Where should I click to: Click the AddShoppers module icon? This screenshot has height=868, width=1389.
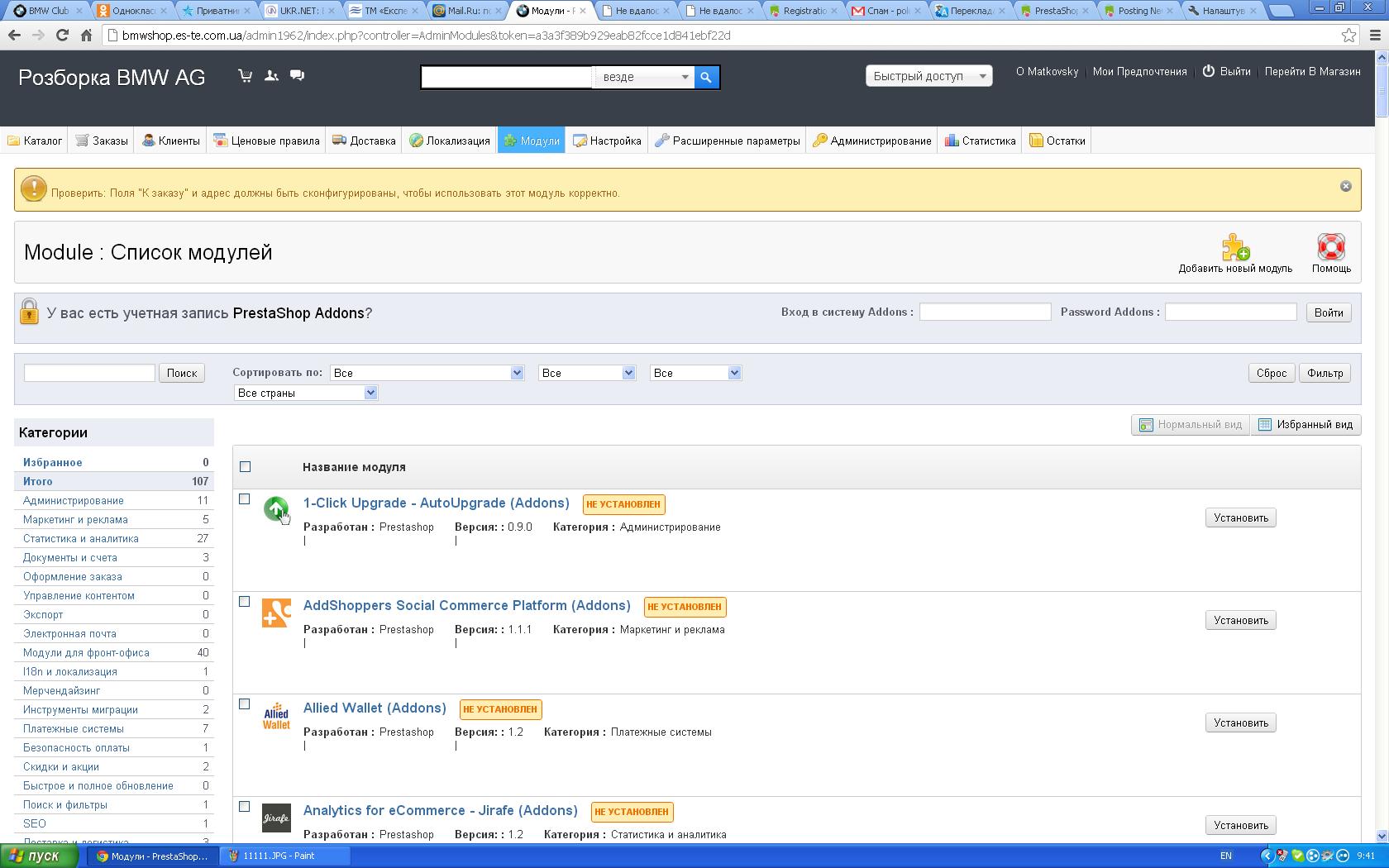[276, 613]
